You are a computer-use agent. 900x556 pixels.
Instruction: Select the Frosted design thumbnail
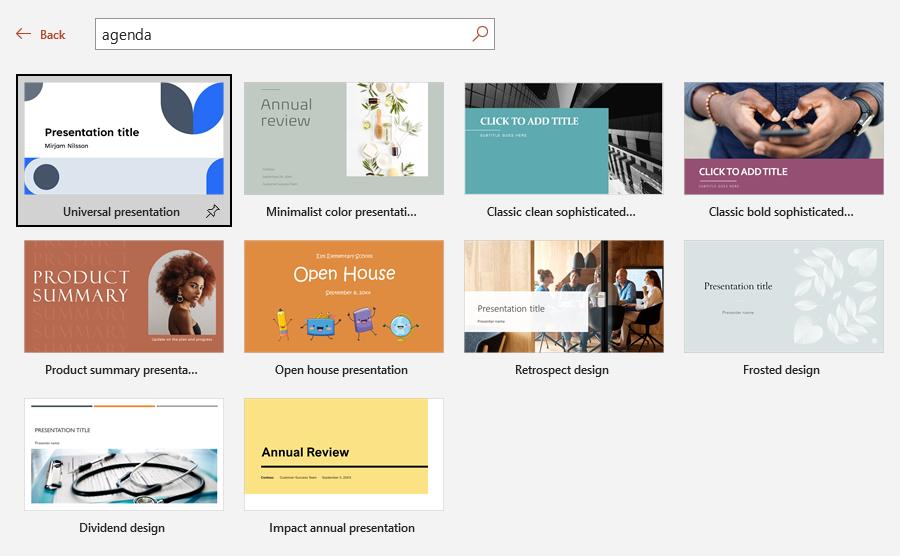click(x=783, y=296)
